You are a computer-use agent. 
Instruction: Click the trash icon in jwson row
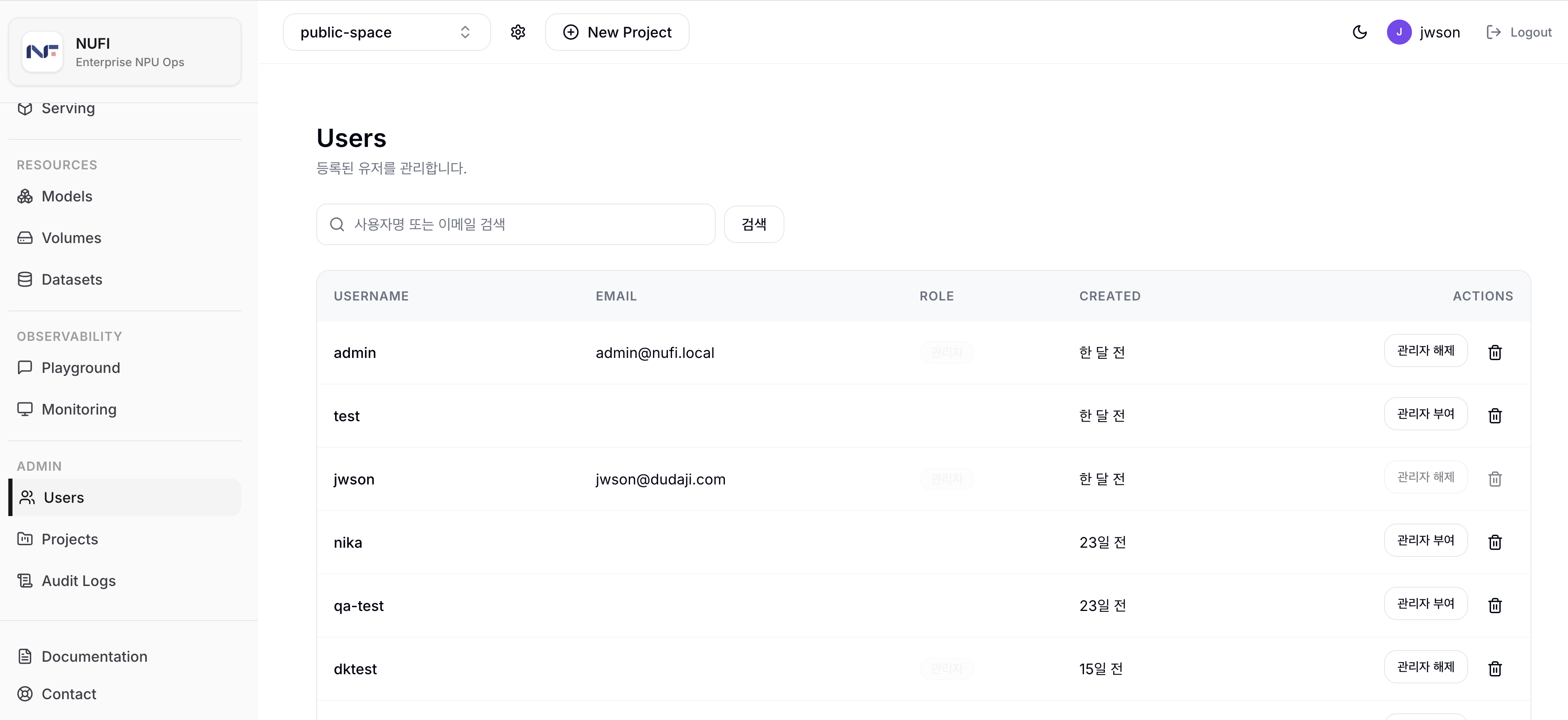click(1495, 479)
